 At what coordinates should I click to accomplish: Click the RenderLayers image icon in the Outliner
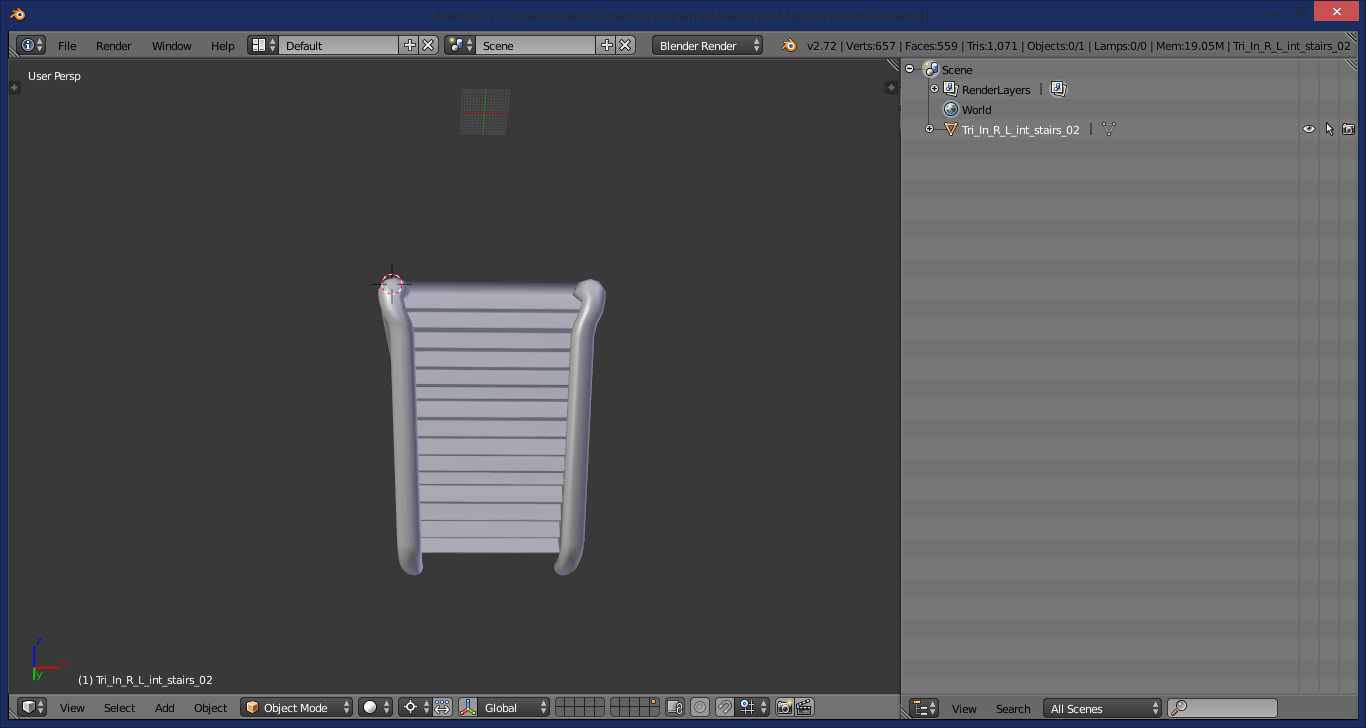[x=1058, y=89]
